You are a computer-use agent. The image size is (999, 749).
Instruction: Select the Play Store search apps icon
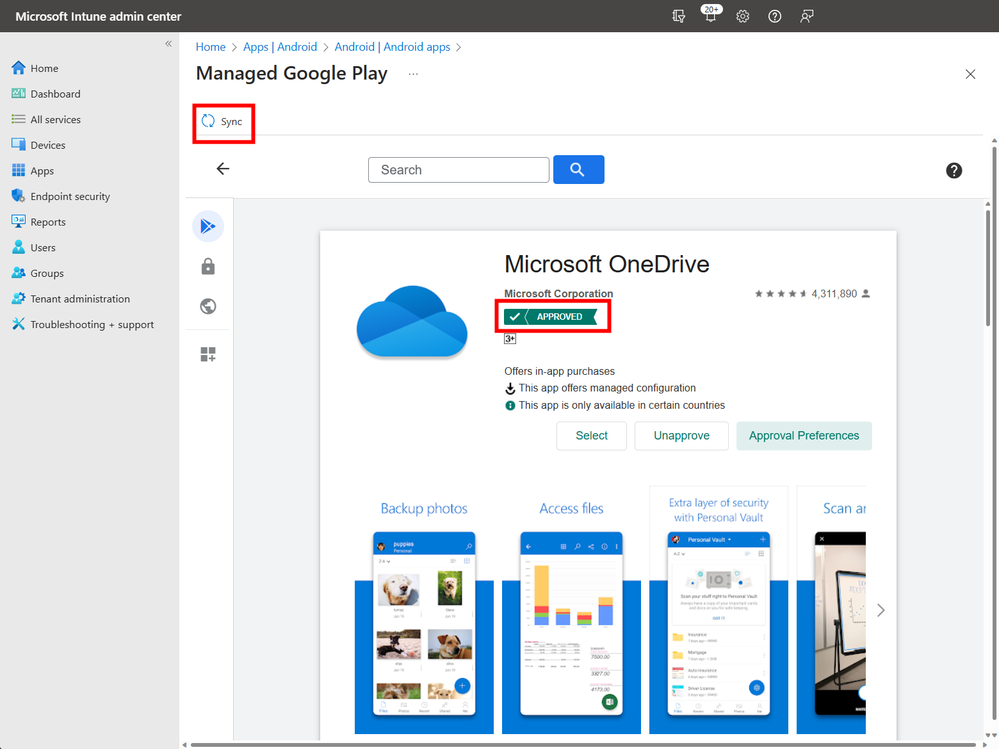(208, 226)
